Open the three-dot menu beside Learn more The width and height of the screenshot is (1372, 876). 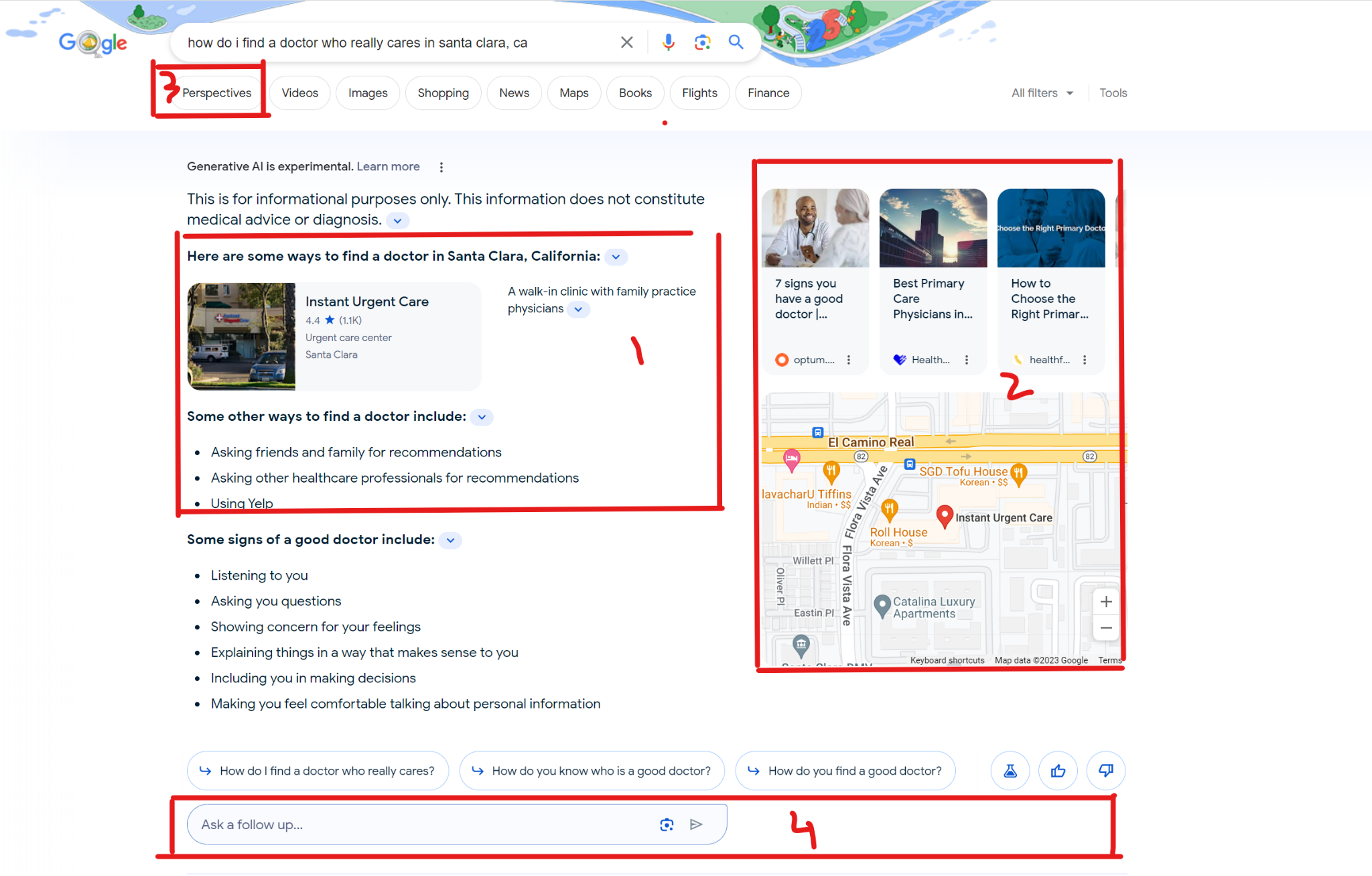[x=441, y=167]
